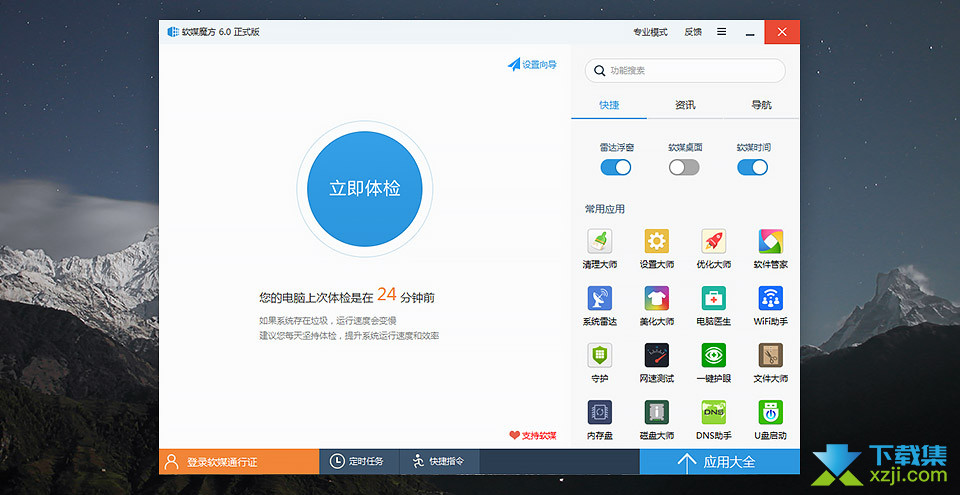Minimize the 软媒魔方 window
Screen dimensions: 960x495
750,32
